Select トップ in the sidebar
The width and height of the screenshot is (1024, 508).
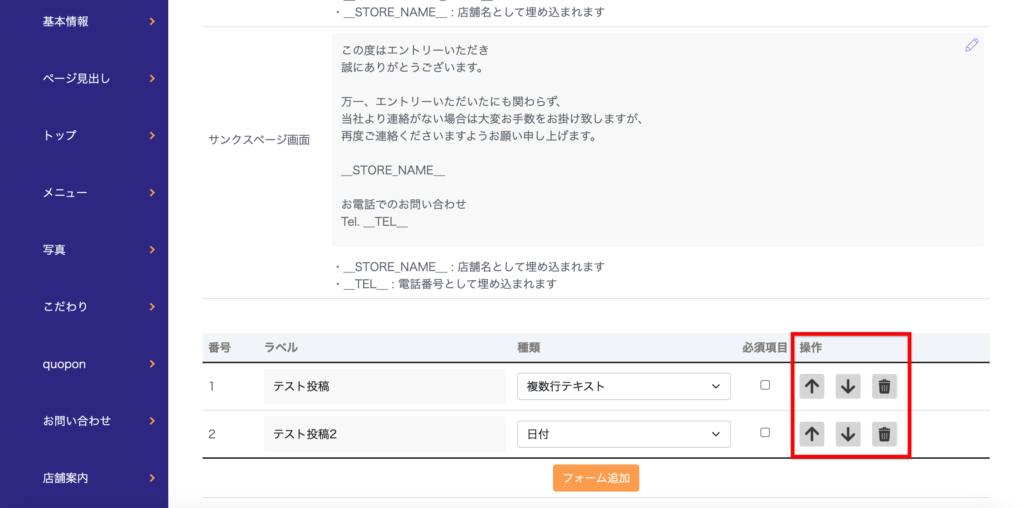(x=83, y=135)
